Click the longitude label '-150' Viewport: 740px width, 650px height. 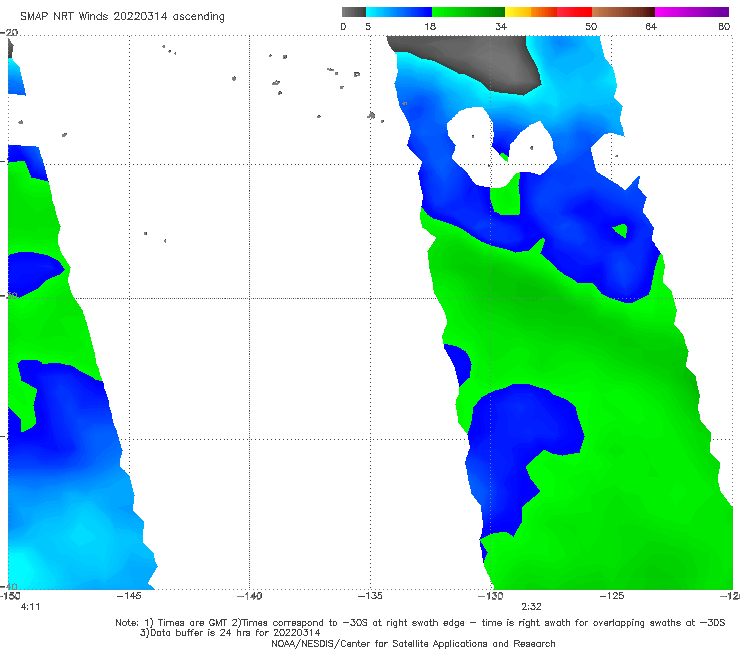pyautogui.click(x=10, y=596)
